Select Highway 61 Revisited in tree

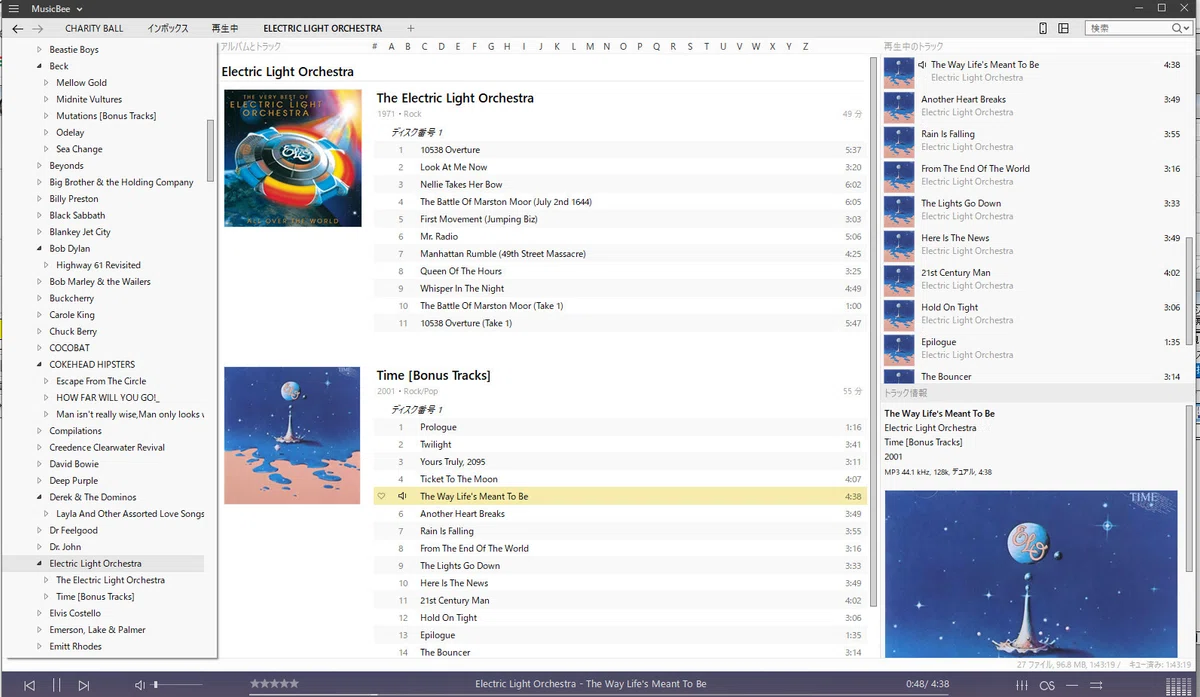(x=98, y=265)
